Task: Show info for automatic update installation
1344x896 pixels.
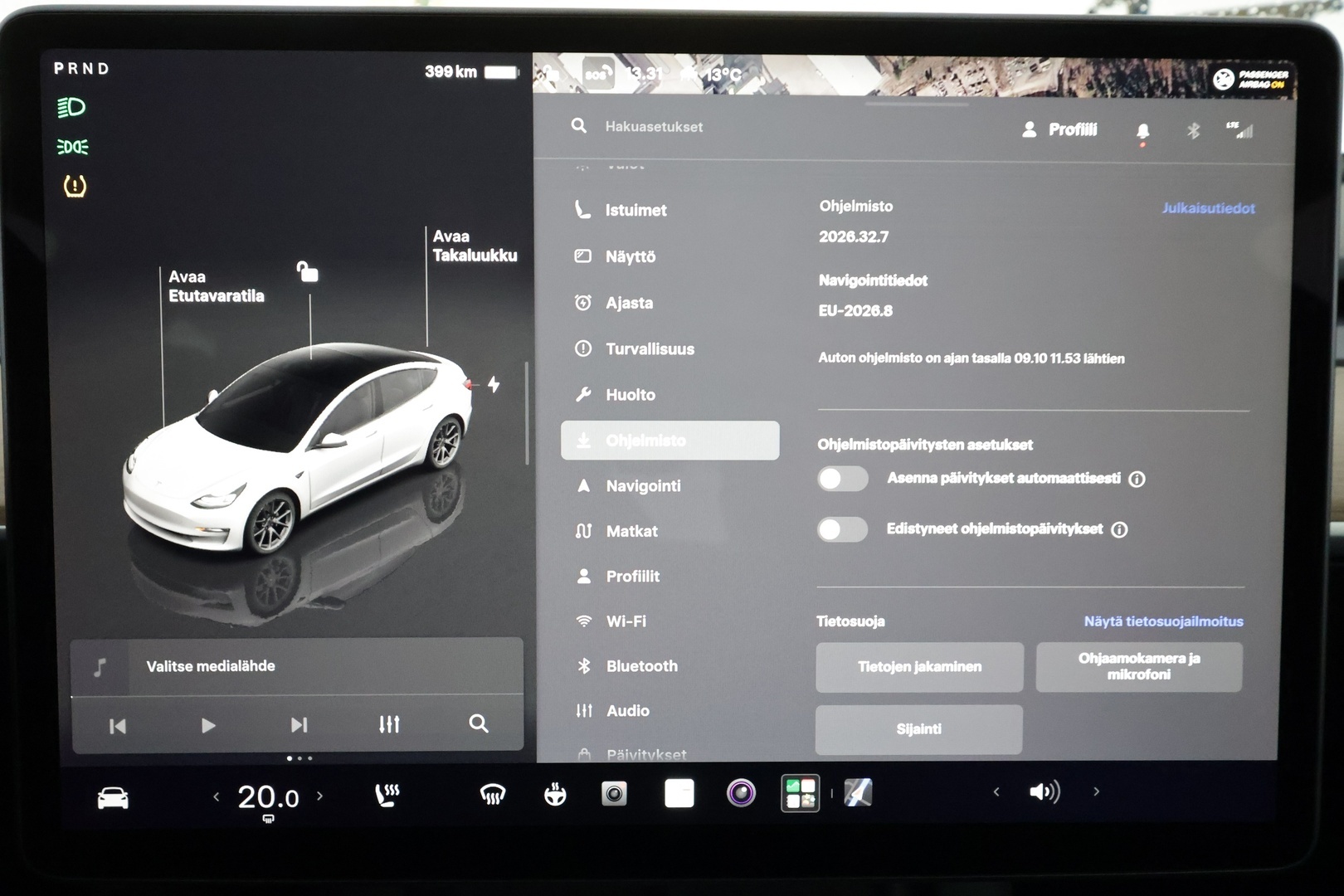Action: (x=1137, y=480)
